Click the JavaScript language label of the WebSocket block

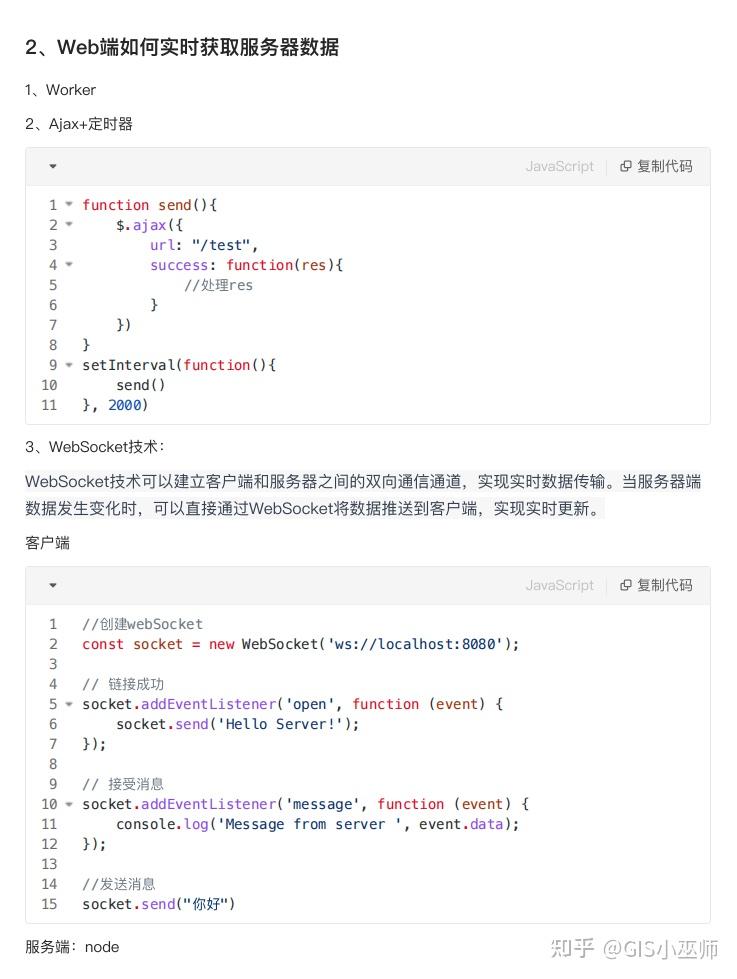click(559, 585)
